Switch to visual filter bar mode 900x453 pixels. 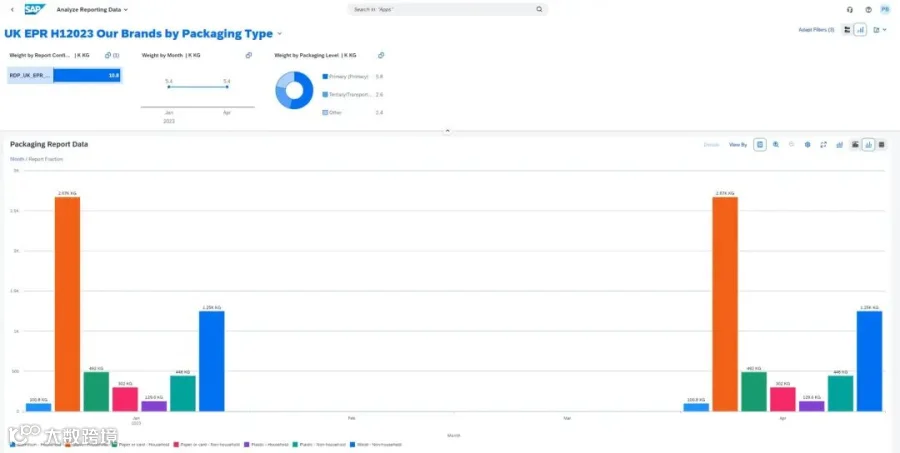pos(860,30)
